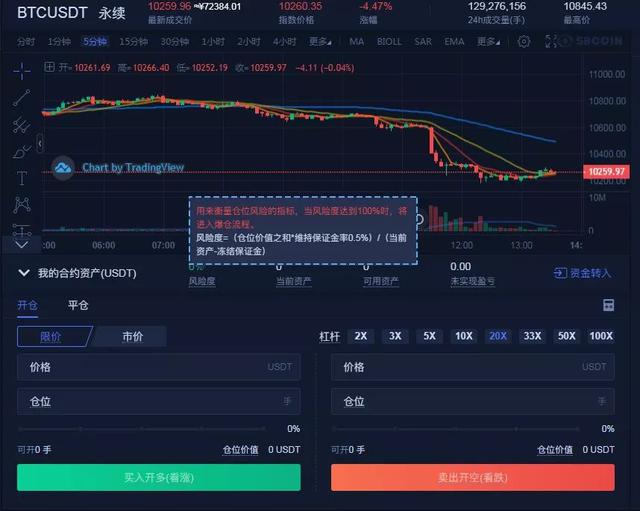Set leverage to 20X

[x=498, y=336]
